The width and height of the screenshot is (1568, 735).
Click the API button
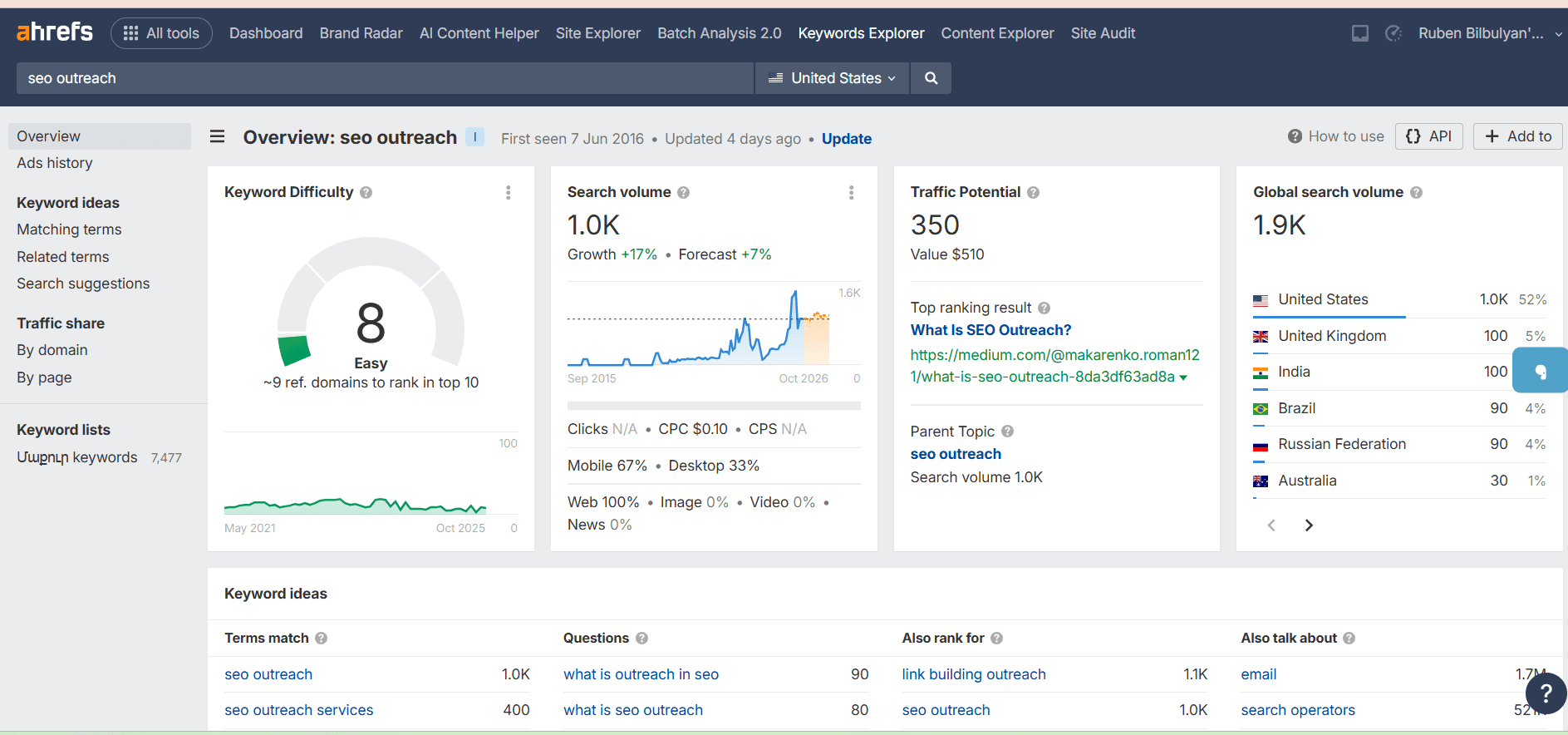tap(1428, 136)
